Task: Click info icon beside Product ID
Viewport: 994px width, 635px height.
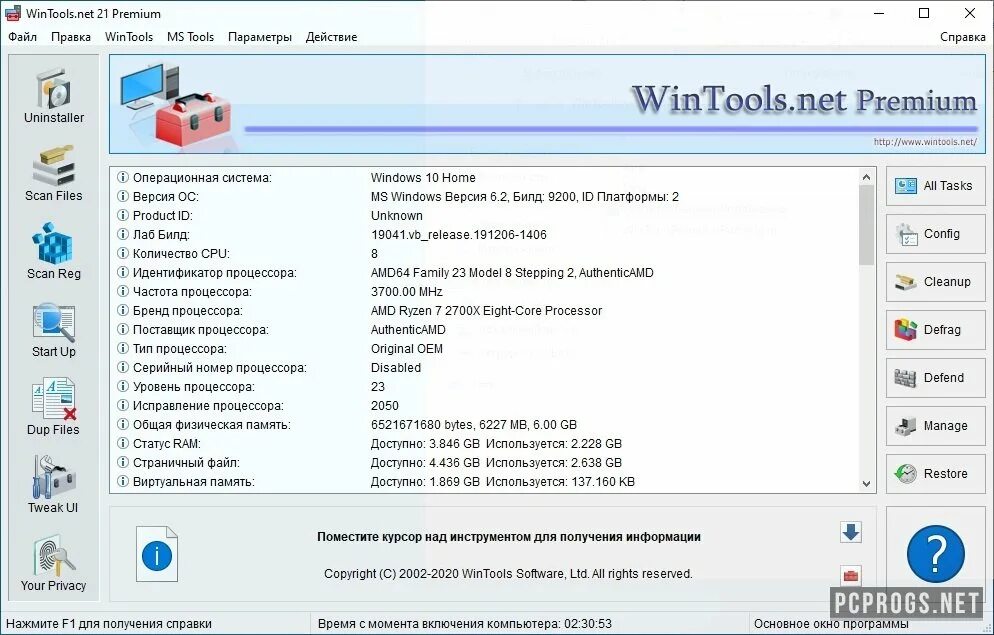Action: (x=123, y=215)
